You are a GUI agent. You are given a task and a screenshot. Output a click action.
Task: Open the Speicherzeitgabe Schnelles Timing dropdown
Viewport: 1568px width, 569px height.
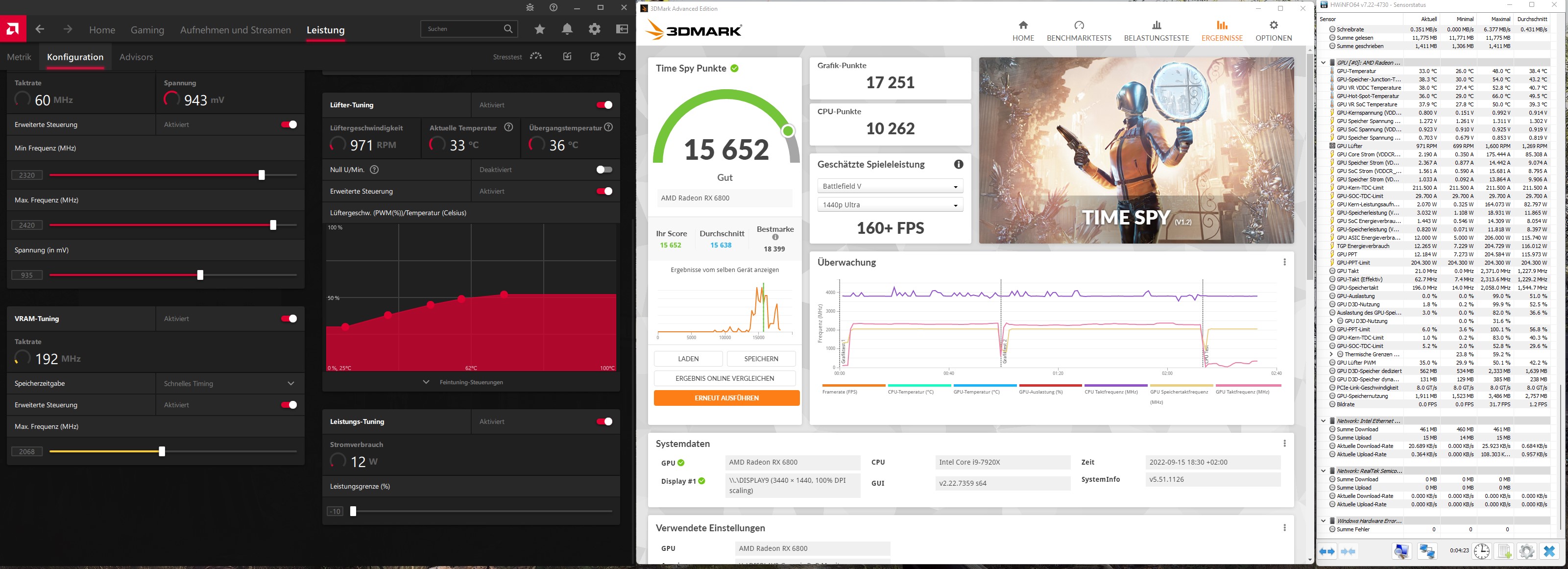coord(229,384)
